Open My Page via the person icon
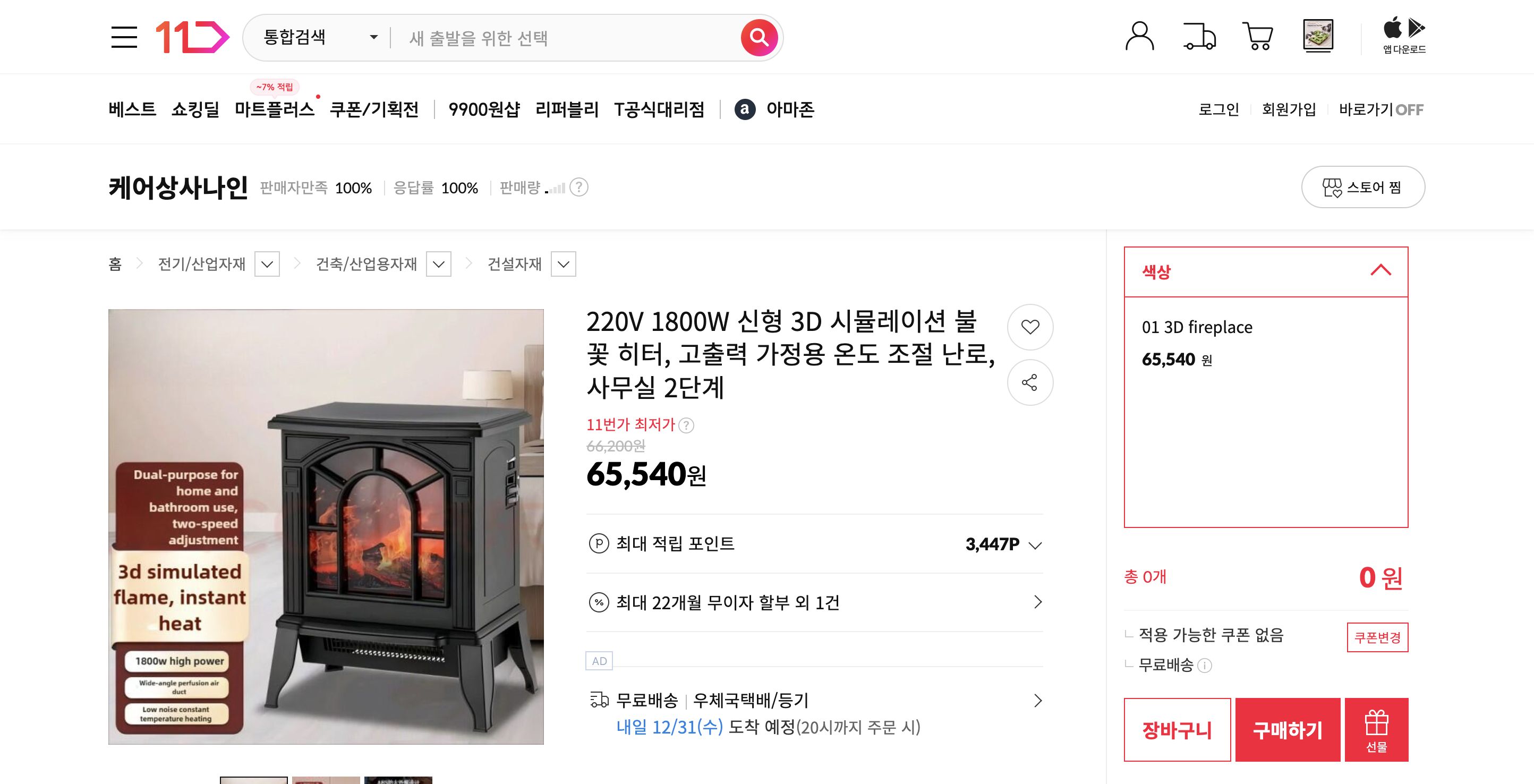Viewport: 1534px width, 784px height. click(x=1140, y=37)
